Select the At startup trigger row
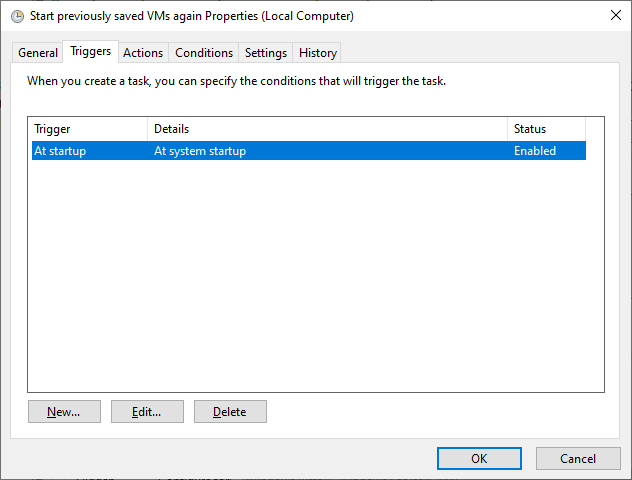Viewport: 632px width, 480px height. [x=309, y=151]
